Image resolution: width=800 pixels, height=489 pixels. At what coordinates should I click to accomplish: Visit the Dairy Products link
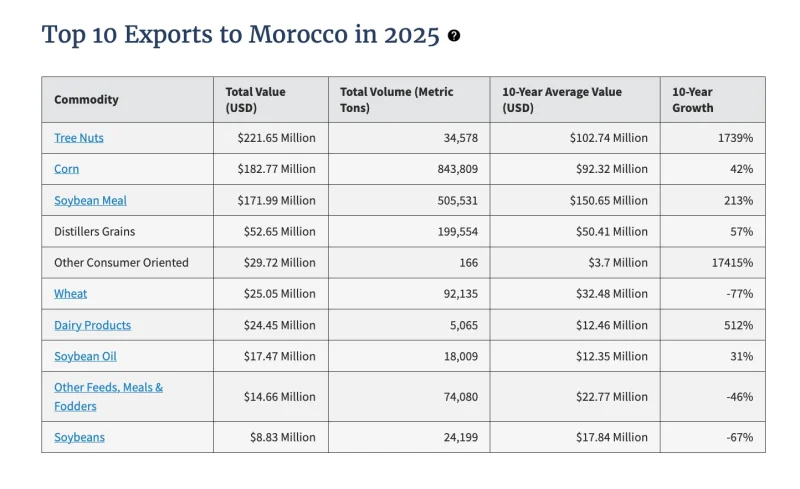point(92,326)
